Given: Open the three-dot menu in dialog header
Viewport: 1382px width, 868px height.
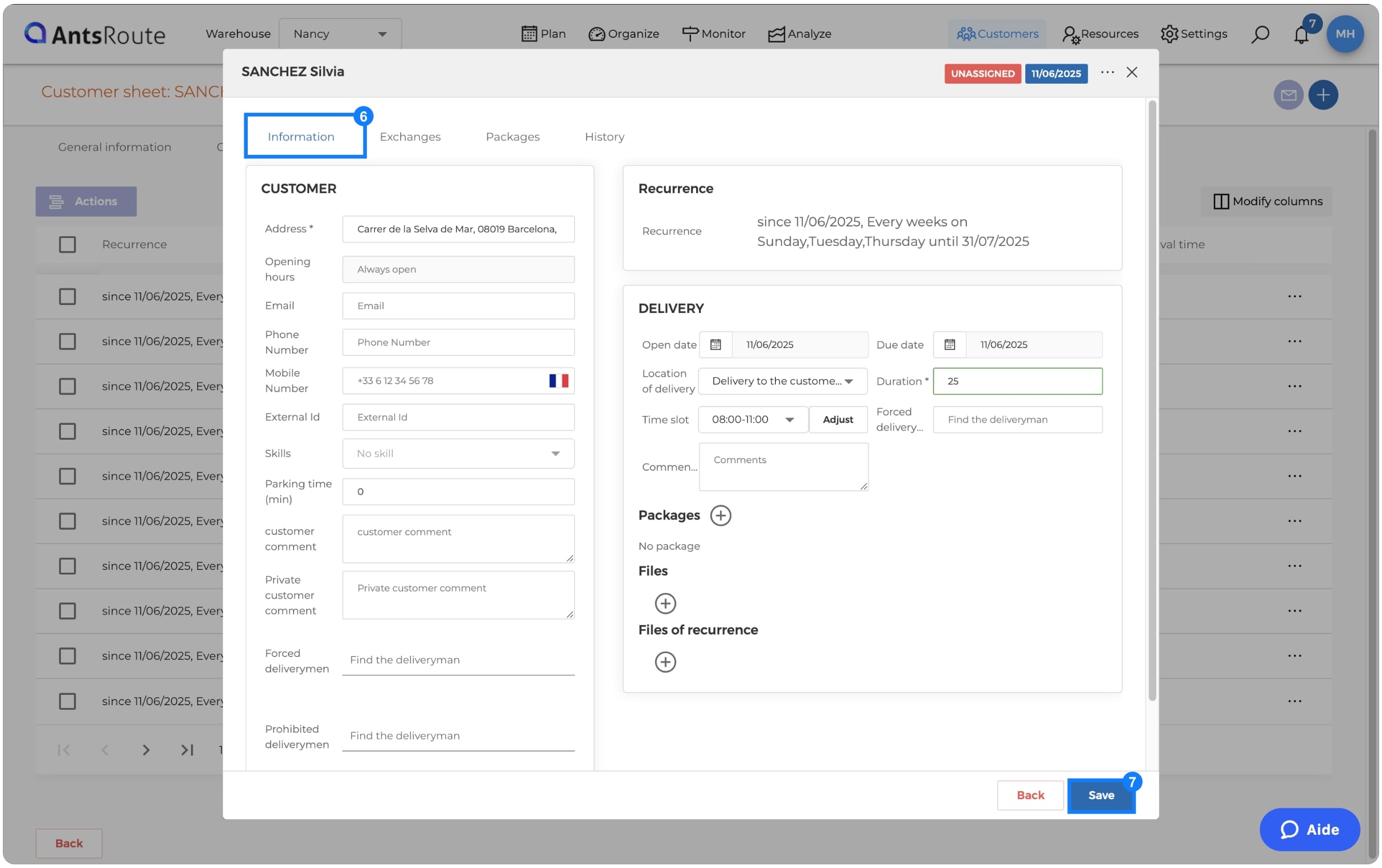Looking at the screenshot, I should [1107, 72].
